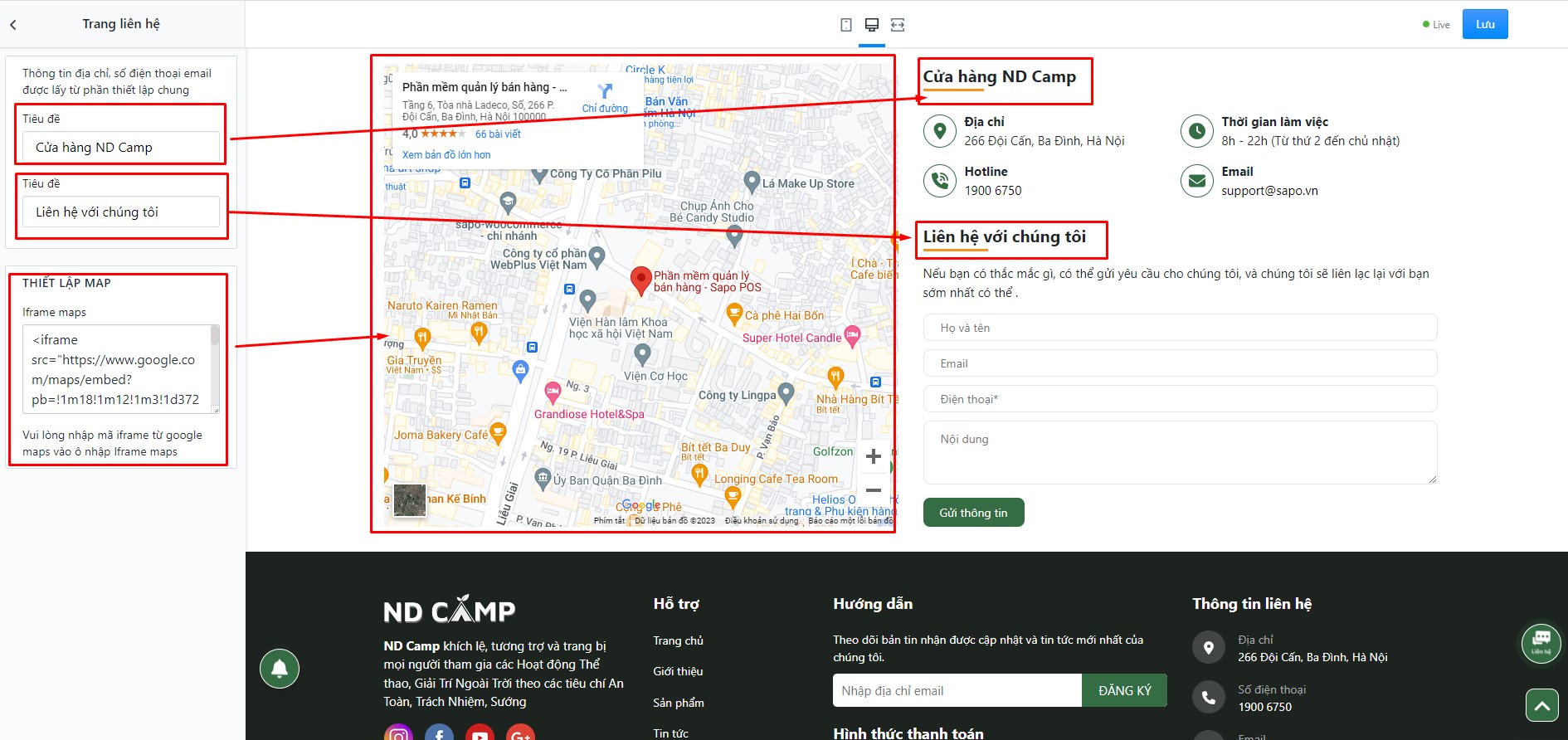Subscribe using the ĐĂNG KÝ button
Viewport: 1568px width, 740px height.
click(1124, 691)
